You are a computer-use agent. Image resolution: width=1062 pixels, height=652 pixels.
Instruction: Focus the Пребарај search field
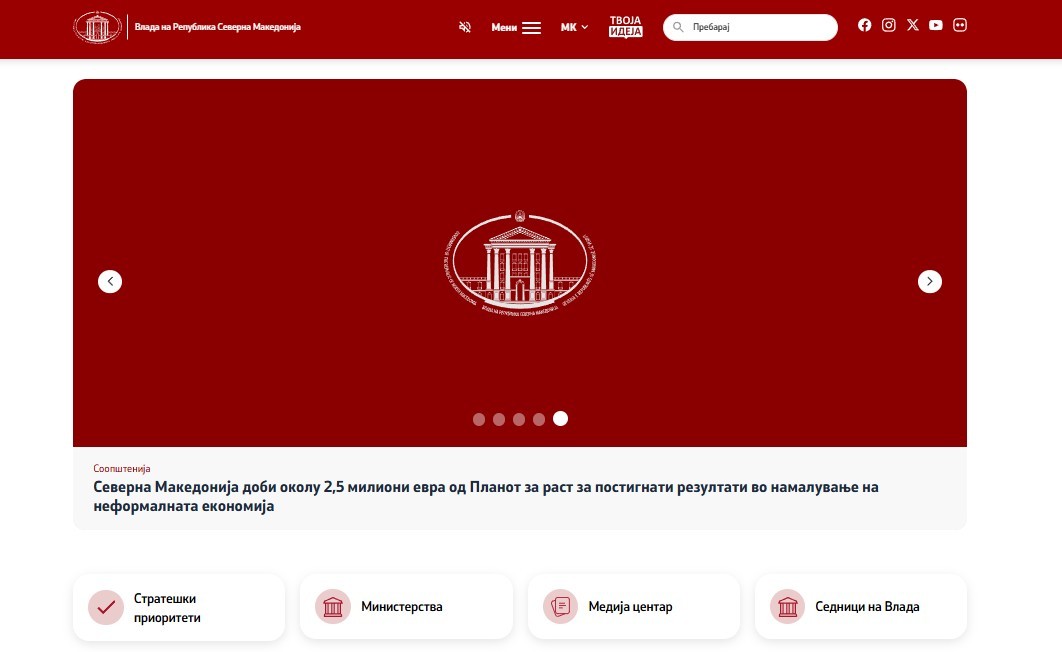[x=750, y=27]
